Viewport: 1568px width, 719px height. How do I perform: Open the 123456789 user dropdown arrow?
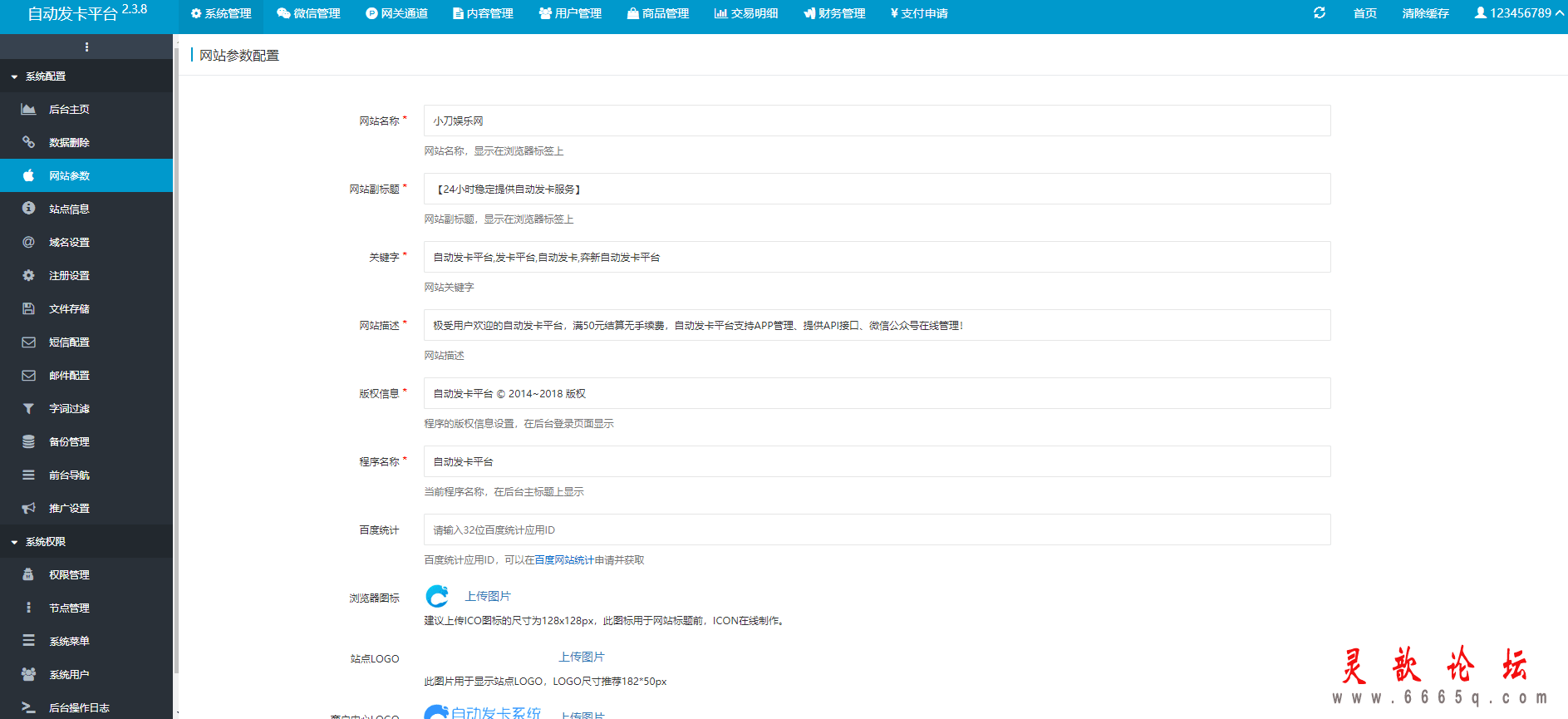point(1560,12)
